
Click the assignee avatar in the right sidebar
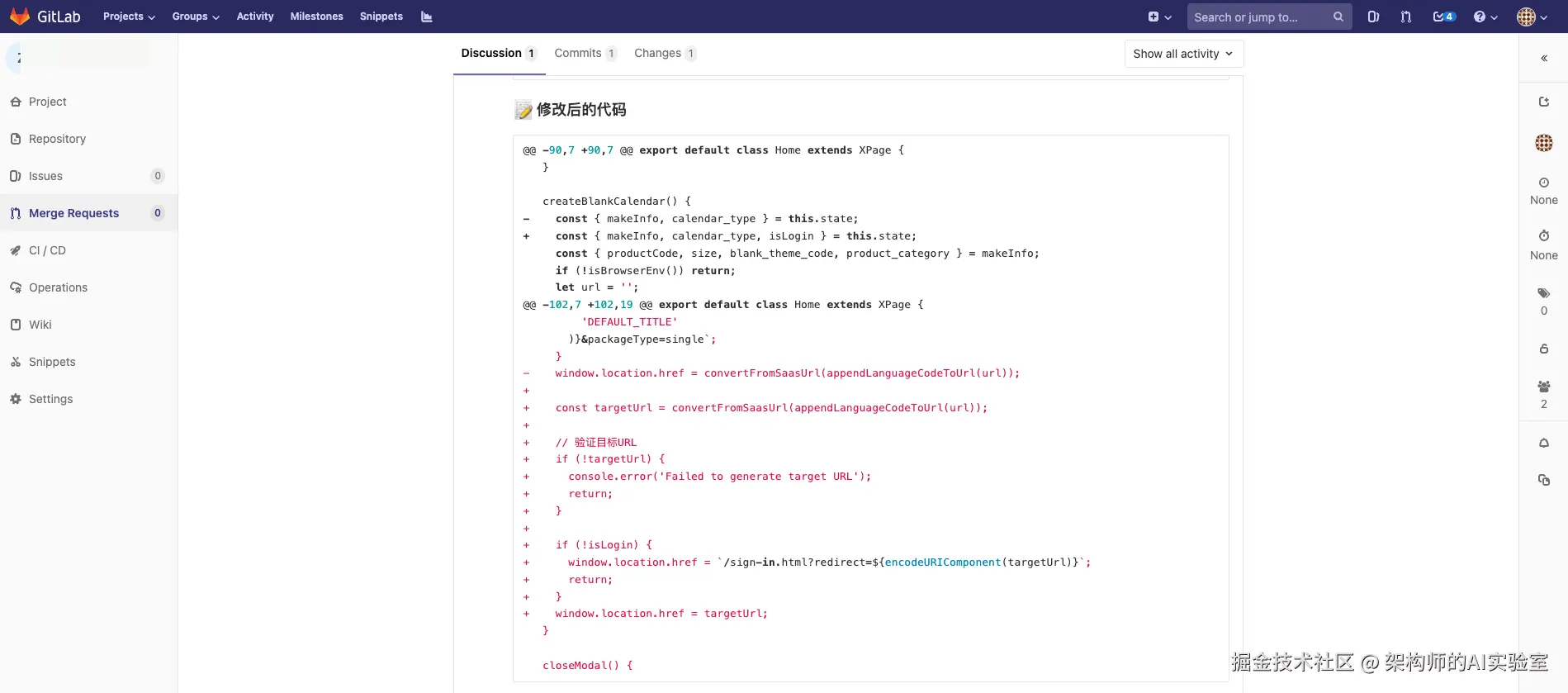[1544, 143]
